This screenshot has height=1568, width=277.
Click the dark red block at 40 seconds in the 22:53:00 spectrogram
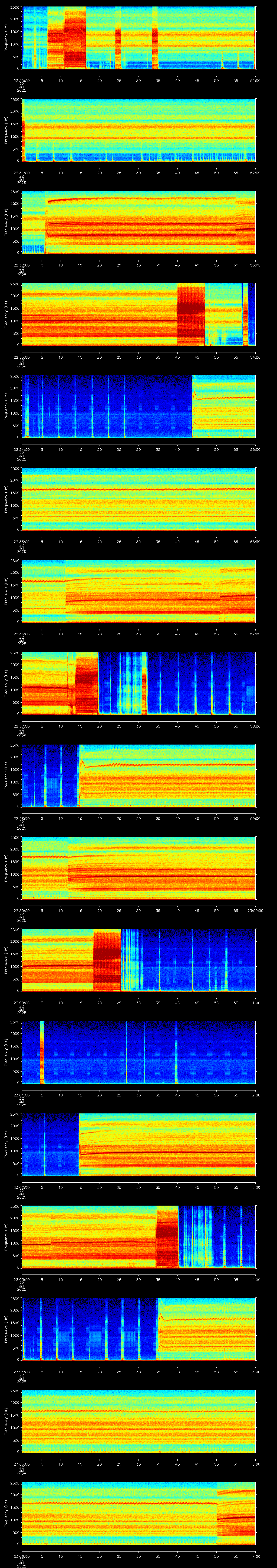[x=190, y=314]
